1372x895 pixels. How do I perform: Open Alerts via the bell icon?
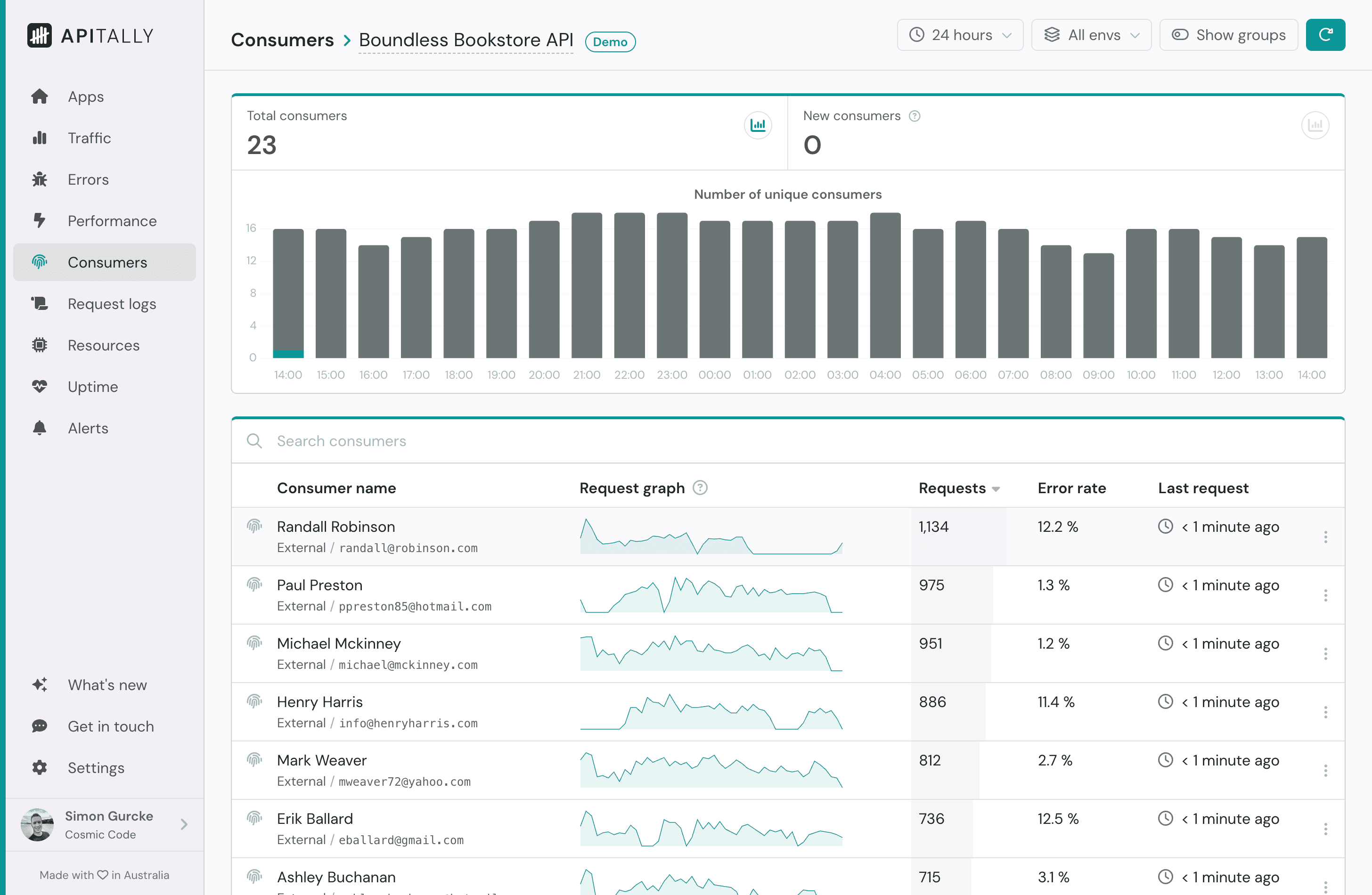(40, 428)
